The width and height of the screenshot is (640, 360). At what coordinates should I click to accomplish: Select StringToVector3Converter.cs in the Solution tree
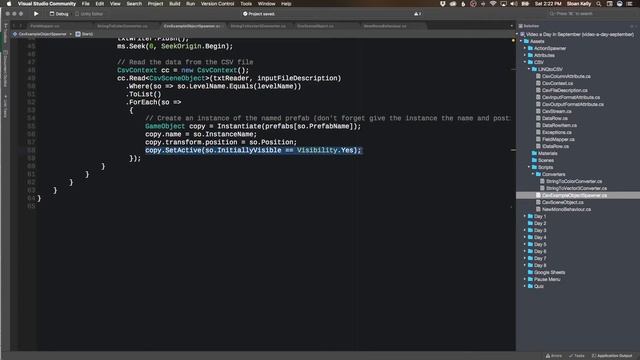(576, 188)
